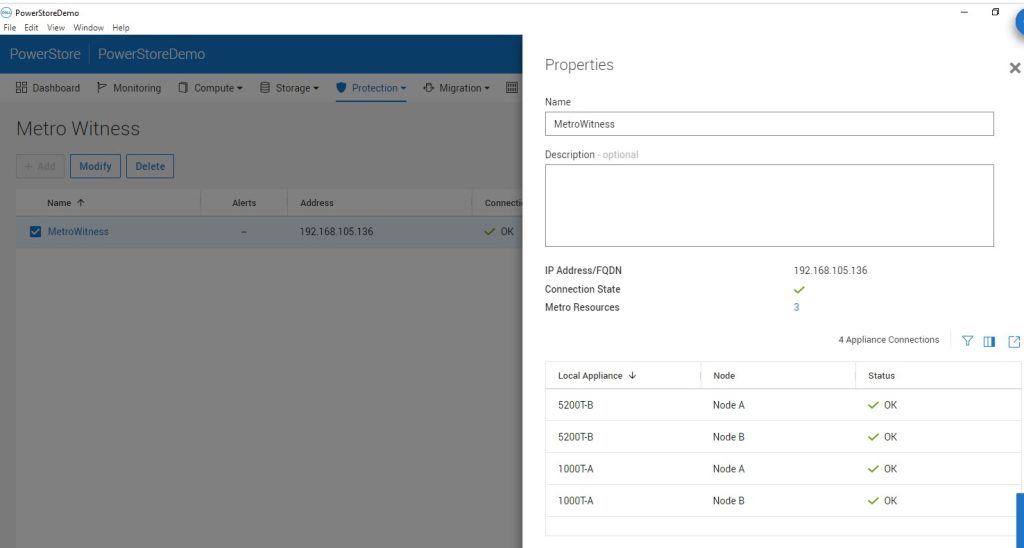Click the filter icon above appliance table
The image size is (1024, 548).
[967, 341]
